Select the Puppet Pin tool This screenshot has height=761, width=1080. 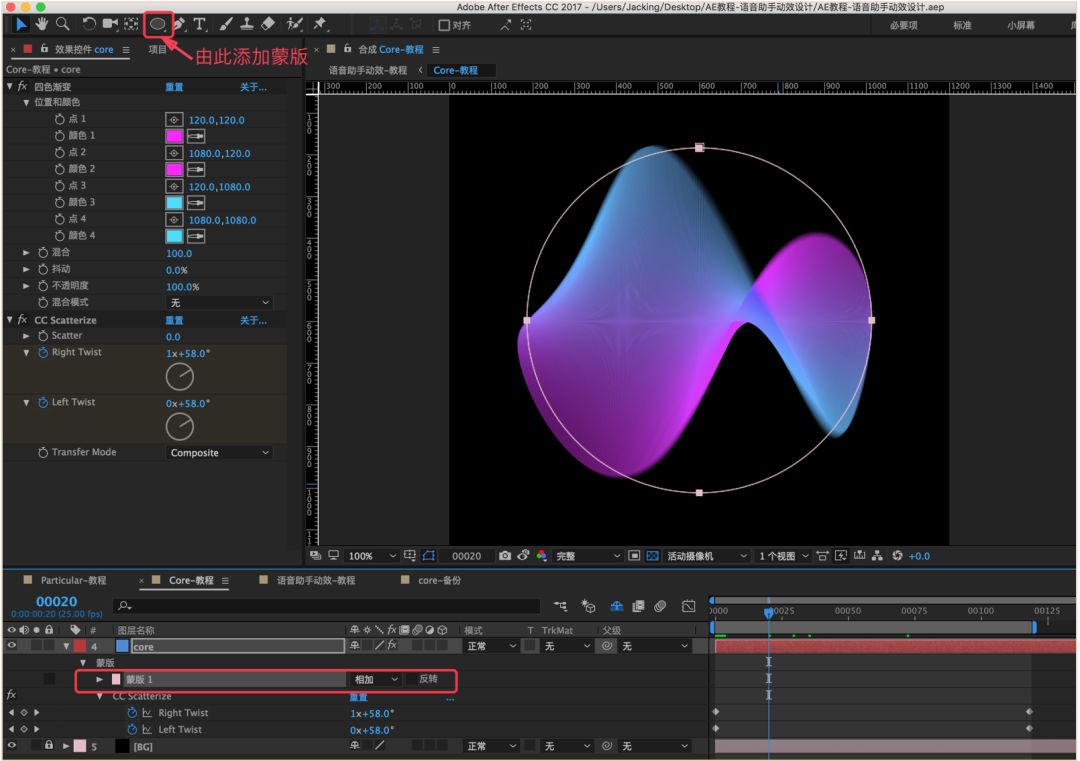pyautogui.click(x=320, y=25)
